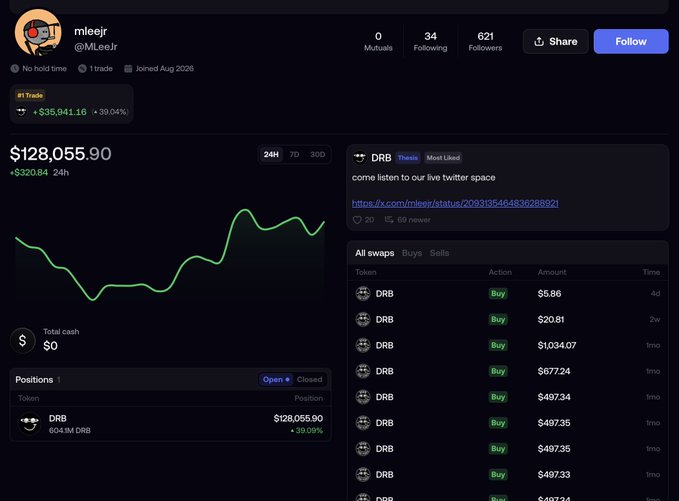Click the 4d time in the $5.86 row
The width and height of the screenshot is (679, 501).
click(655, 294)
